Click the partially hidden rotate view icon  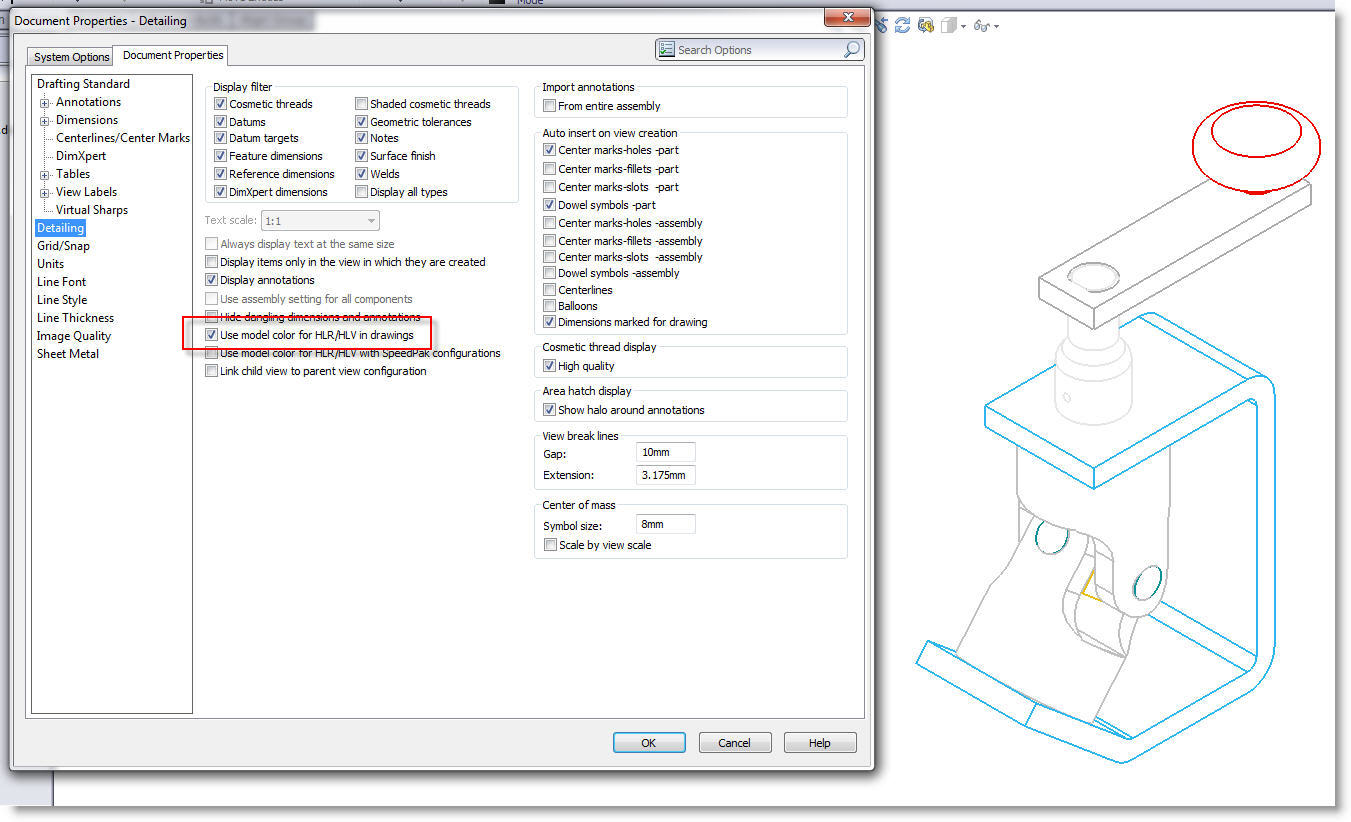(881, 25)
